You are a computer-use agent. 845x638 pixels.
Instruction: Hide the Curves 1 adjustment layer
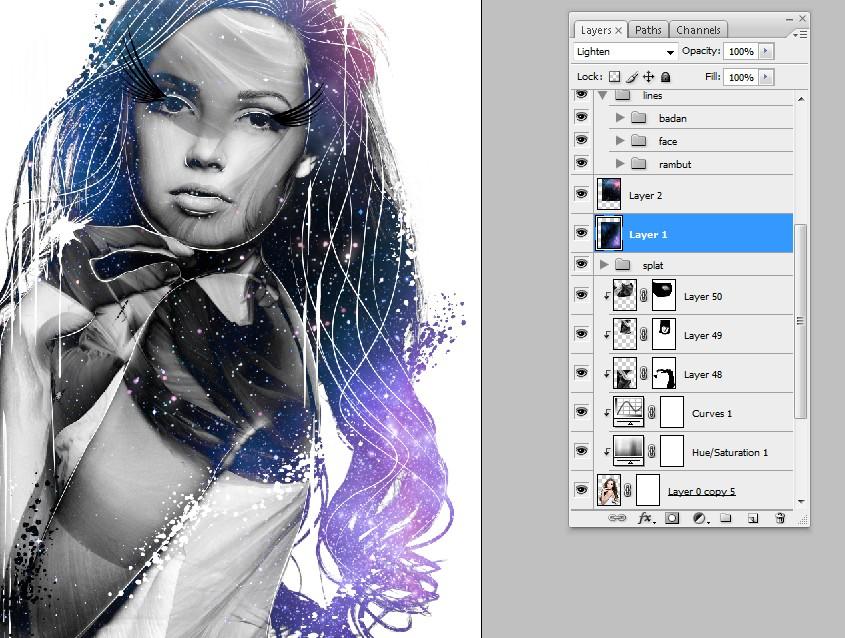tap(581, 412)
